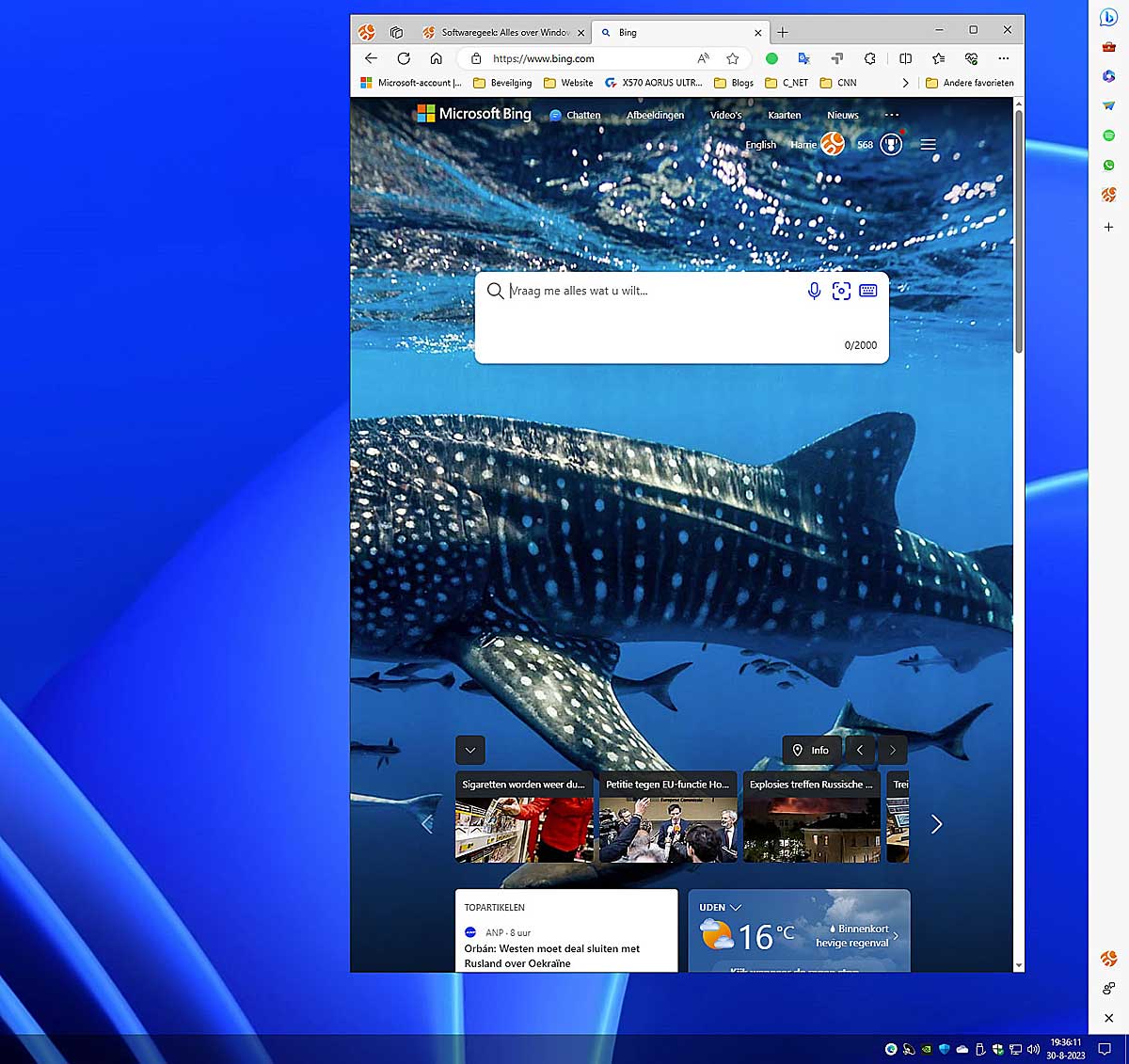Open the Sigaretten worden weer du... news card
Viewport: 1129px width, 1064px height.
click(x=524, y=818)
